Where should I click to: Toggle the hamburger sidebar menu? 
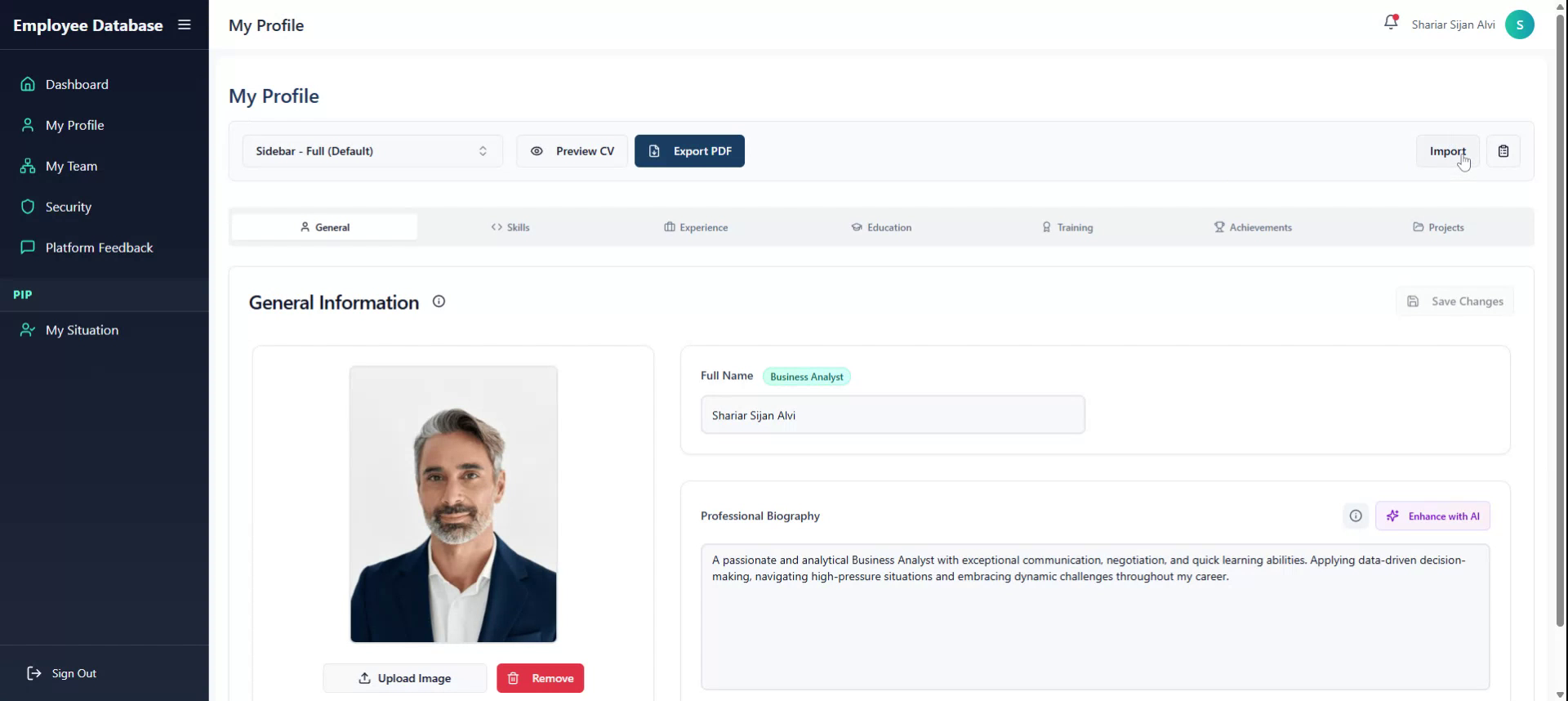coord(185,25)
